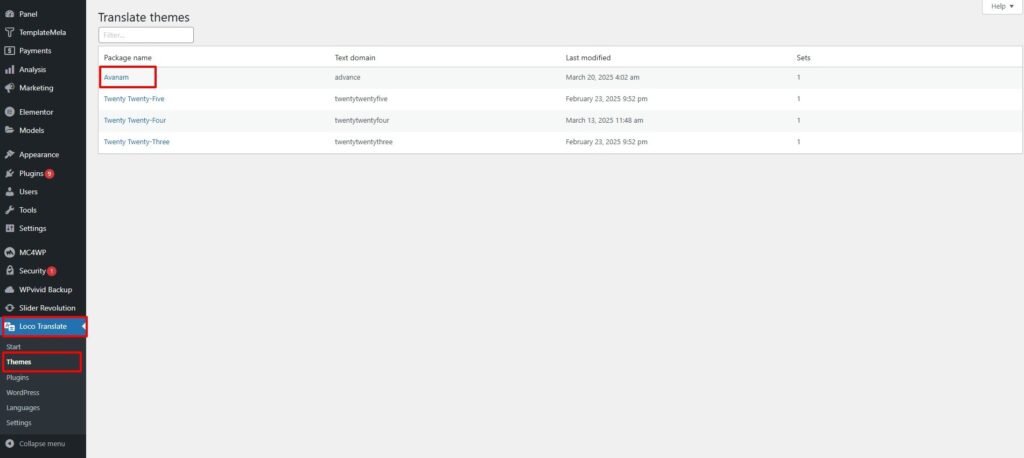Click the Tools wrench icon

click(9, 210)
